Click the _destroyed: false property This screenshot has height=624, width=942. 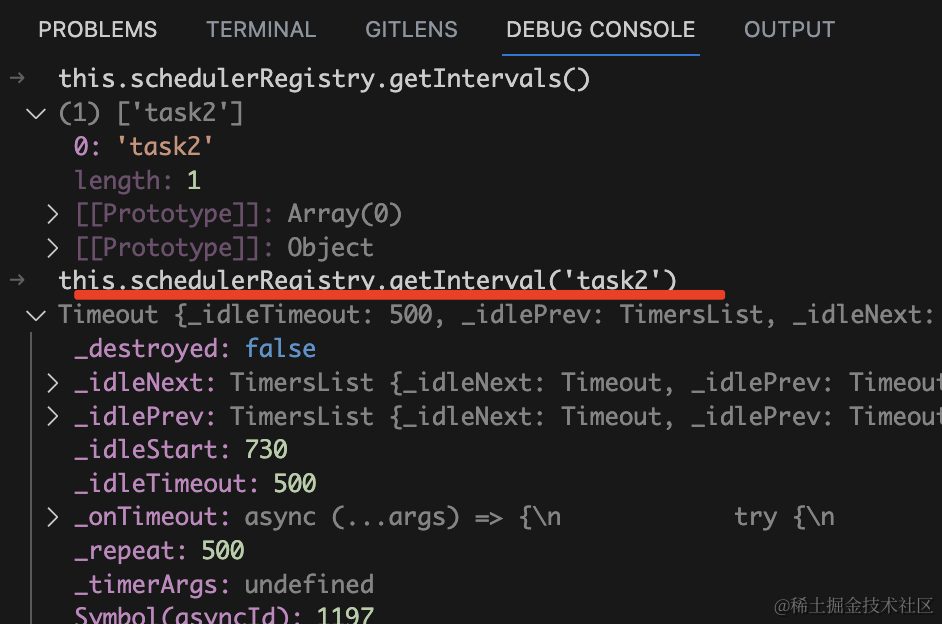tap(194, 349)
